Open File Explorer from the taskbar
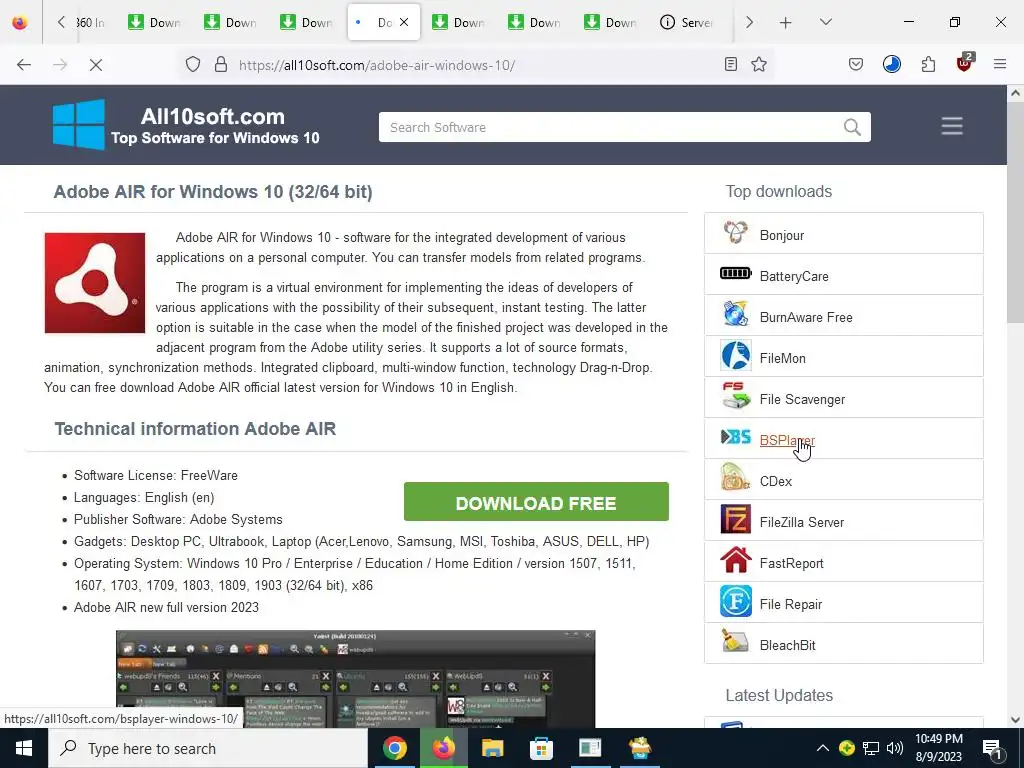Screen dimensions: 1024x768 492,748
